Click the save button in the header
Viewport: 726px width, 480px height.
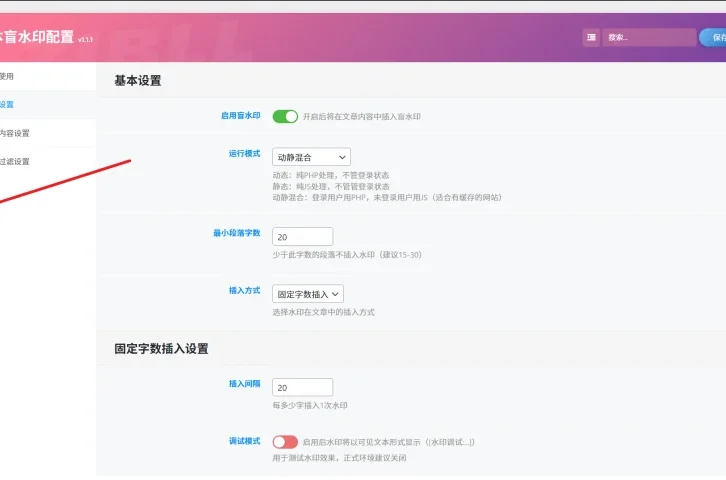pyautogui.click(x=713, y=37)
